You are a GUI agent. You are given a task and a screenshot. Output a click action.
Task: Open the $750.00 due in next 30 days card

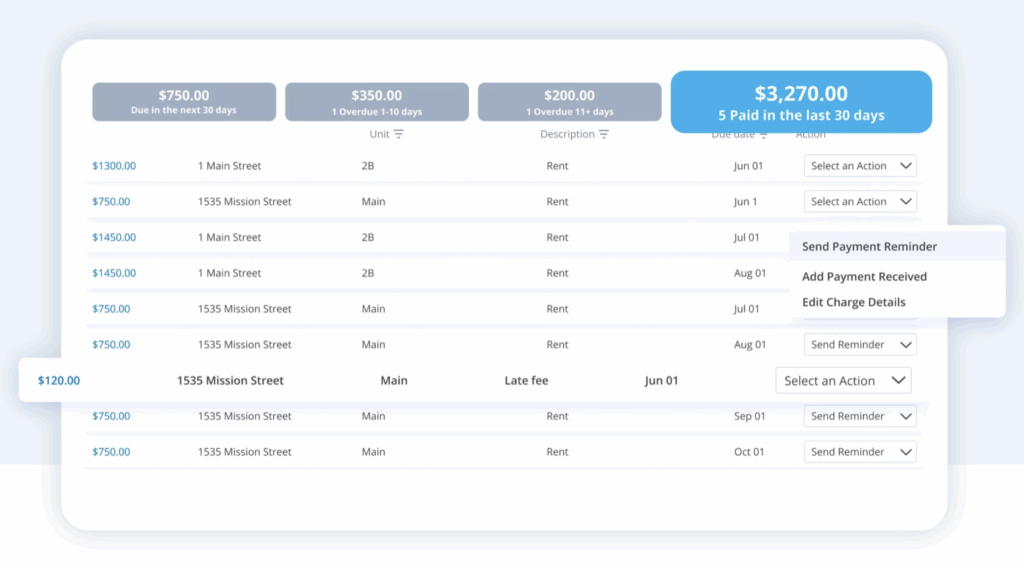point(184,102)
